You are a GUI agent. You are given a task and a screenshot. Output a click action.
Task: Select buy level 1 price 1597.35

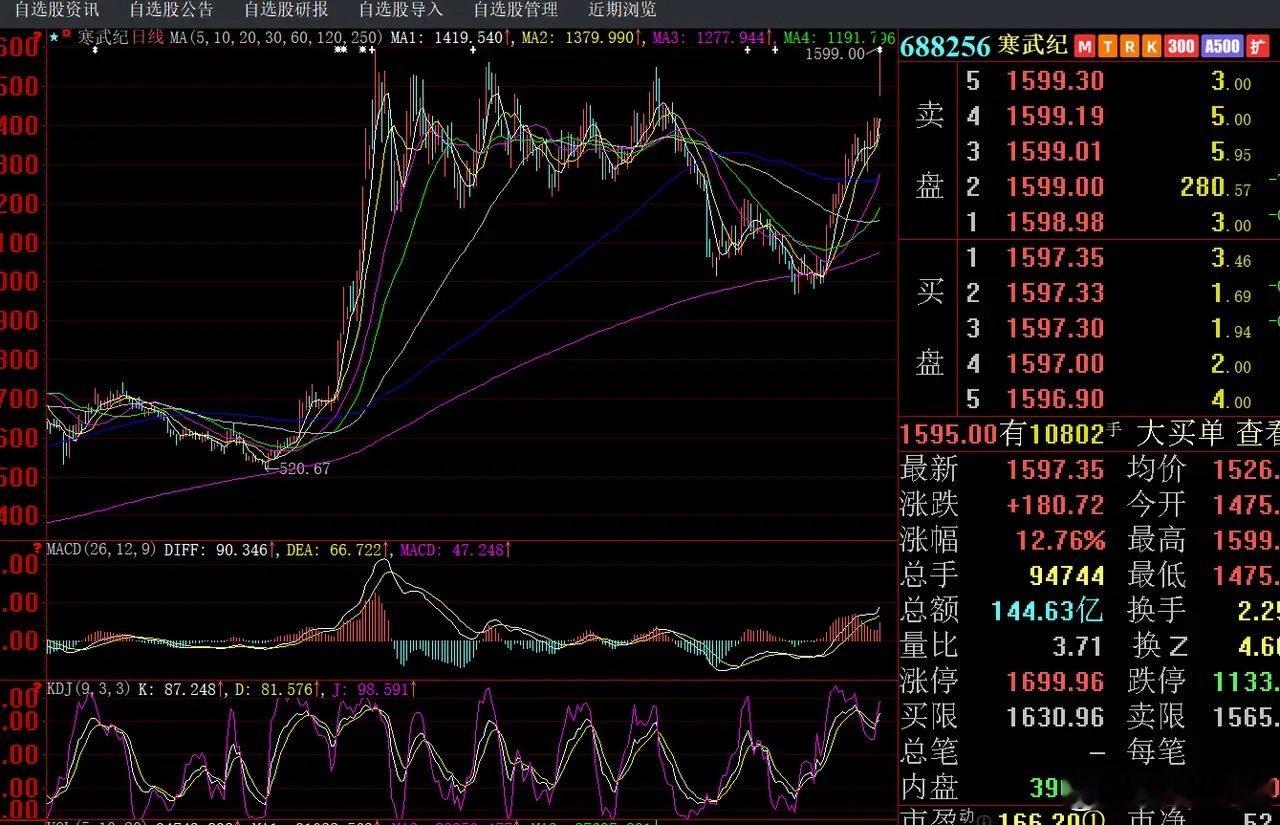1055,258
